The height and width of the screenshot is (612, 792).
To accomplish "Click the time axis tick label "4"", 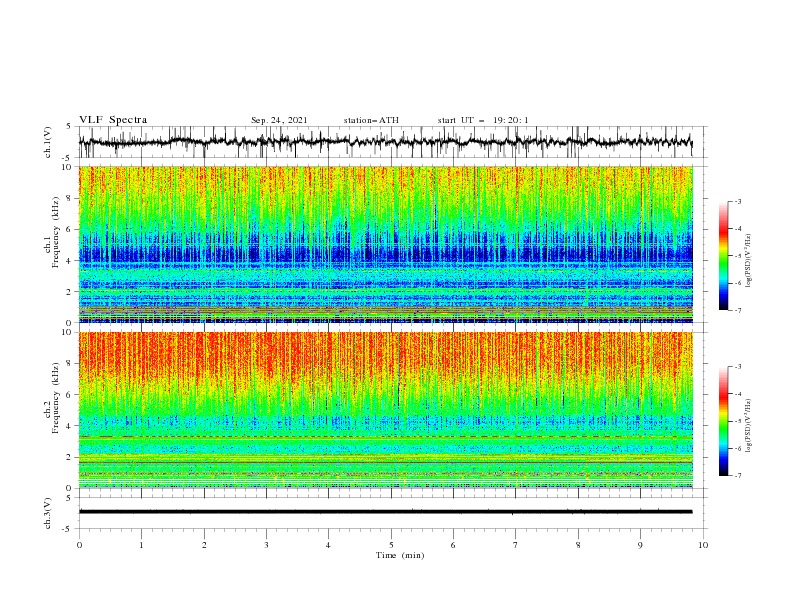I will tap(328, 545).
